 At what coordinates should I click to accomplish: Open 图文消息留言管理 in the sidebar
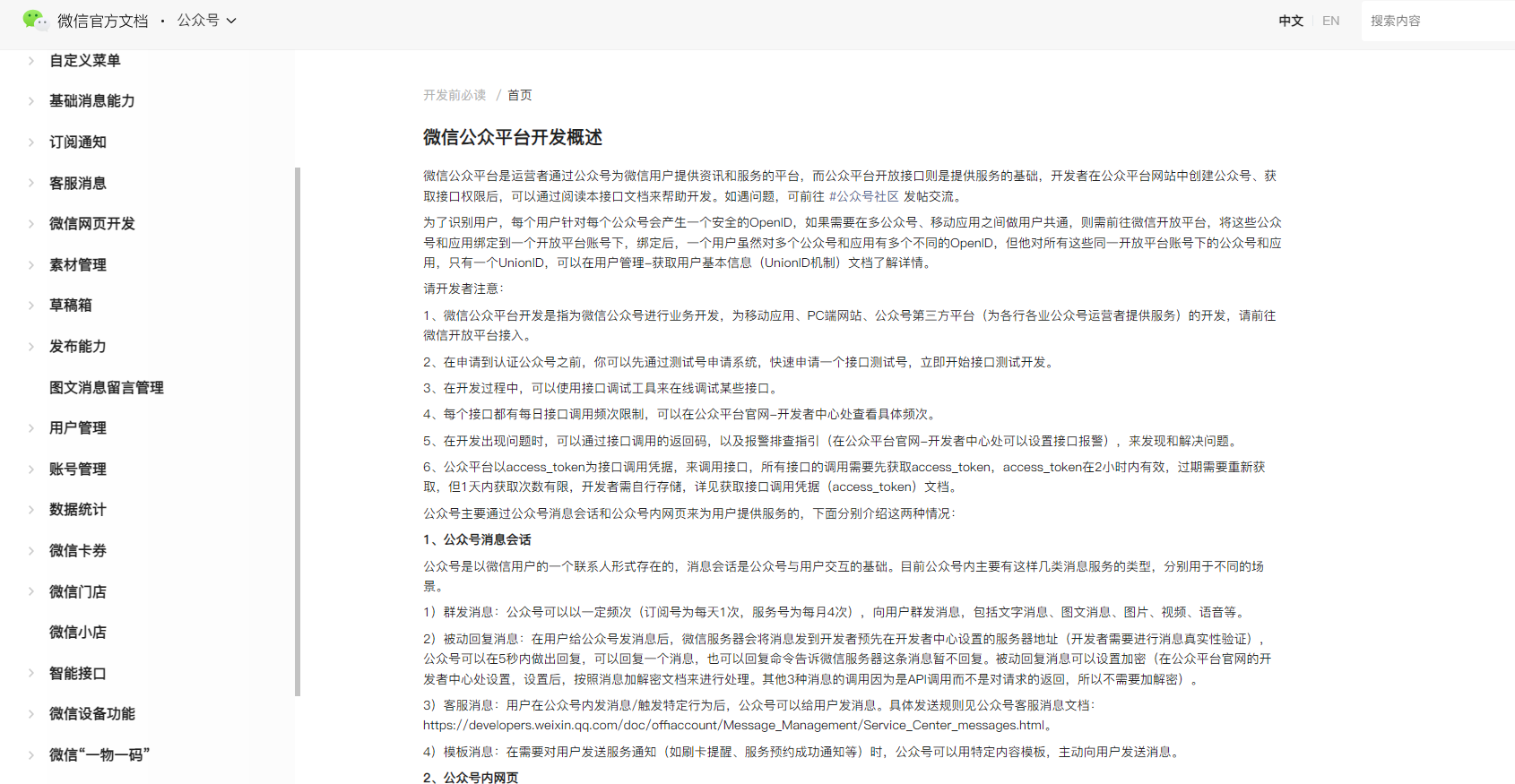click(106, 388)
